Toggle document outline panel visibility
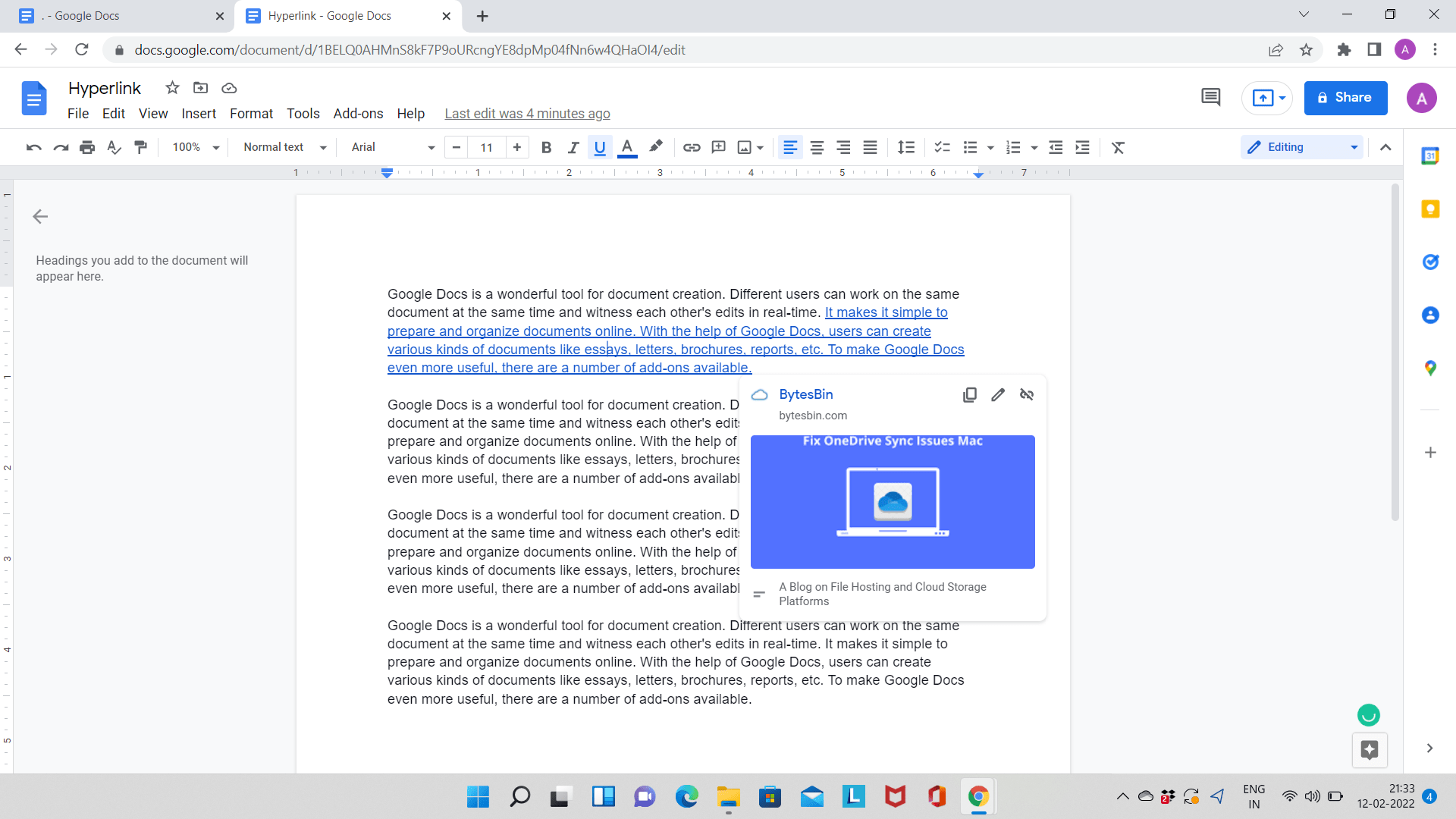 tap(40, 216)
